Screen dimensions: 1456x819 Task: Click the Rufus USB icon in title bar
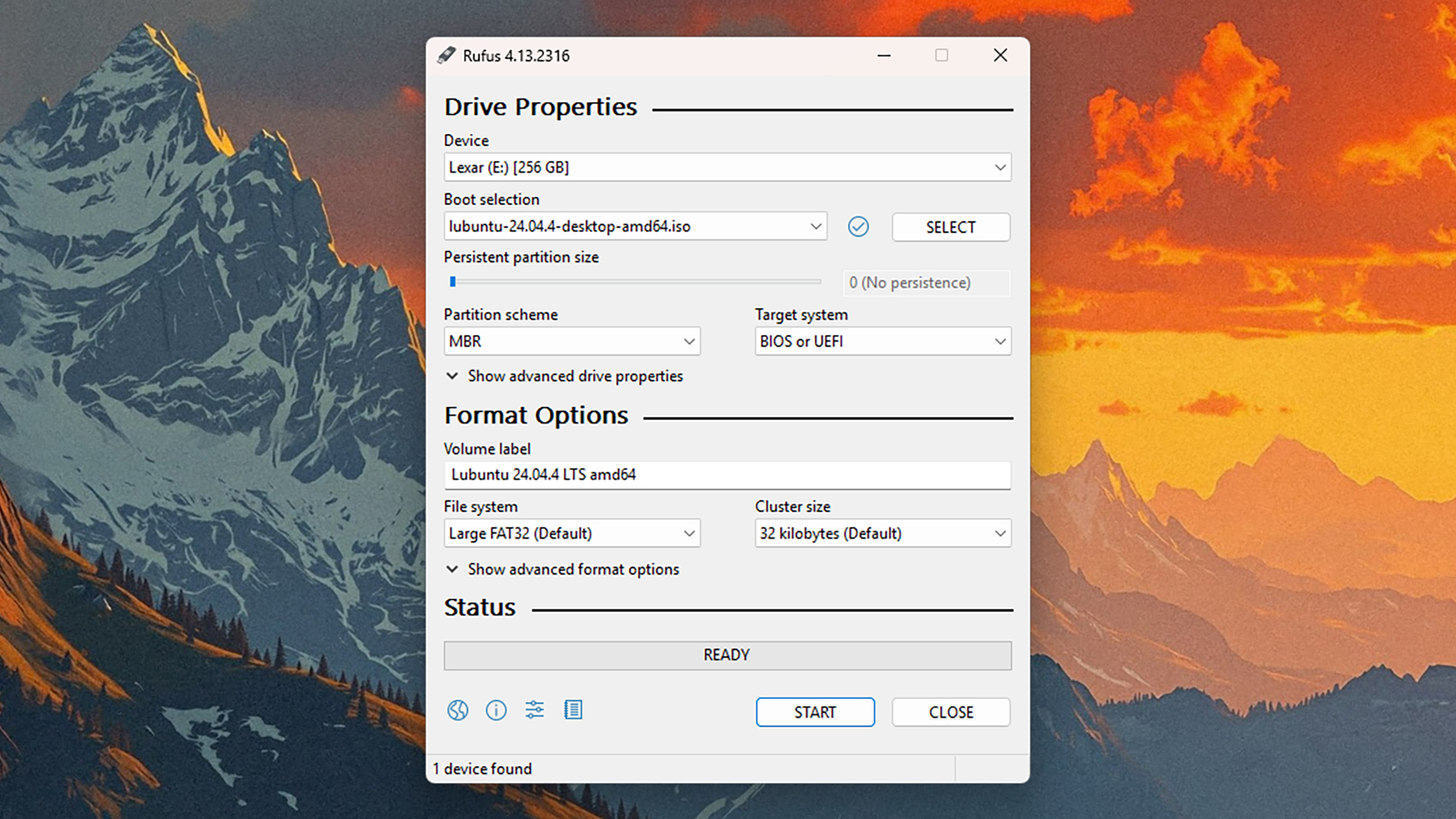[445, 55]
